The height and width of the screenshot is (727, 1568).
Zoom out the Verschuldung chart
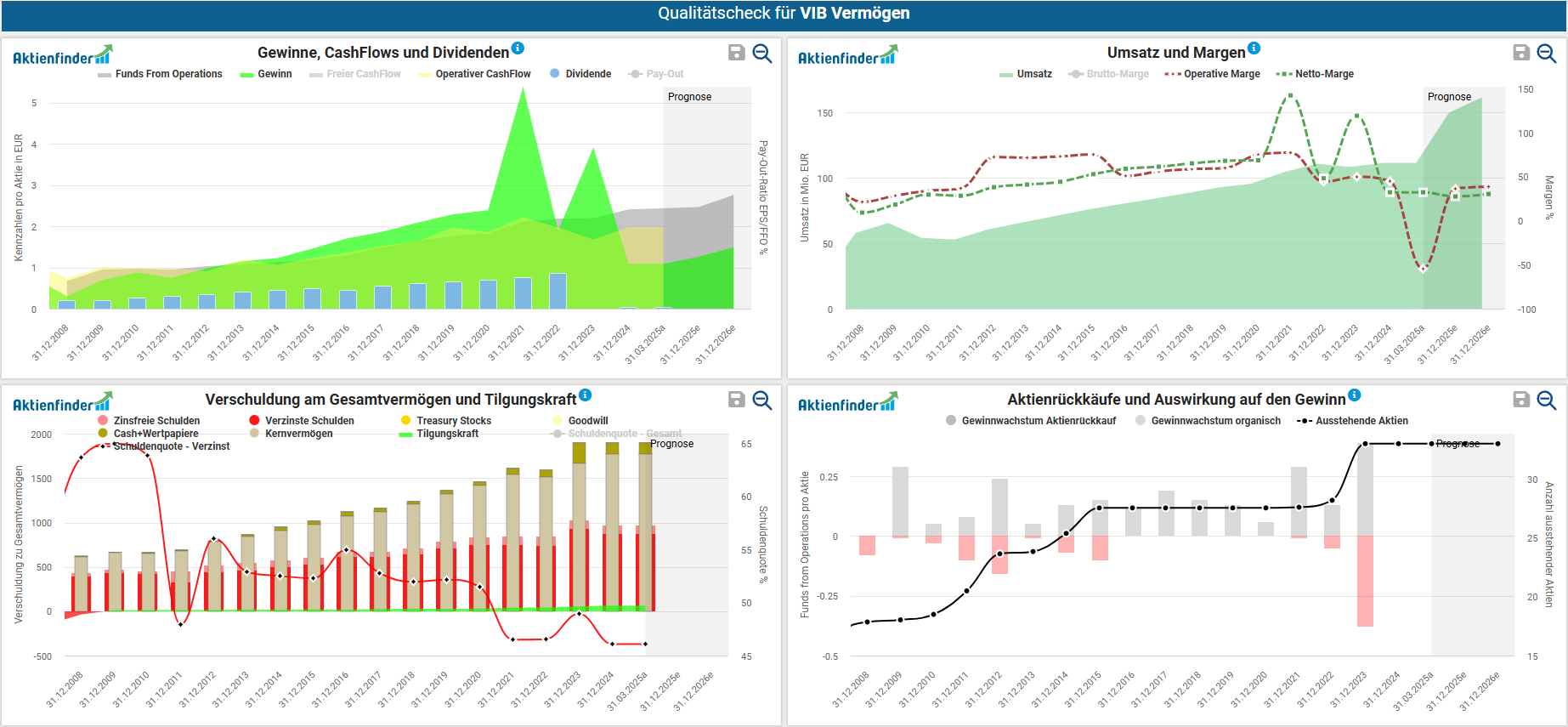[x=762, y=400]
